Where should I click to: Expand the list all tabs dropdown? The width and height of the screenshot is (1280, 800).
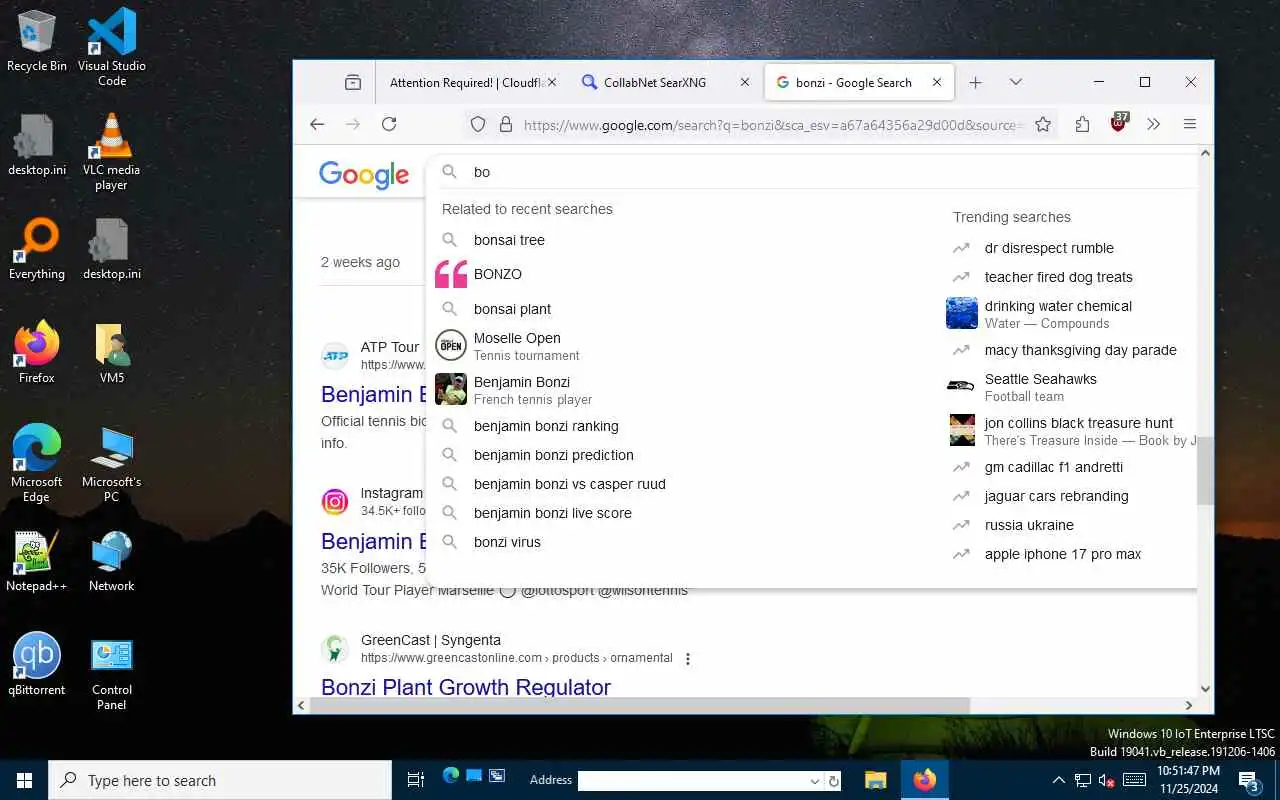(1015, 82)
